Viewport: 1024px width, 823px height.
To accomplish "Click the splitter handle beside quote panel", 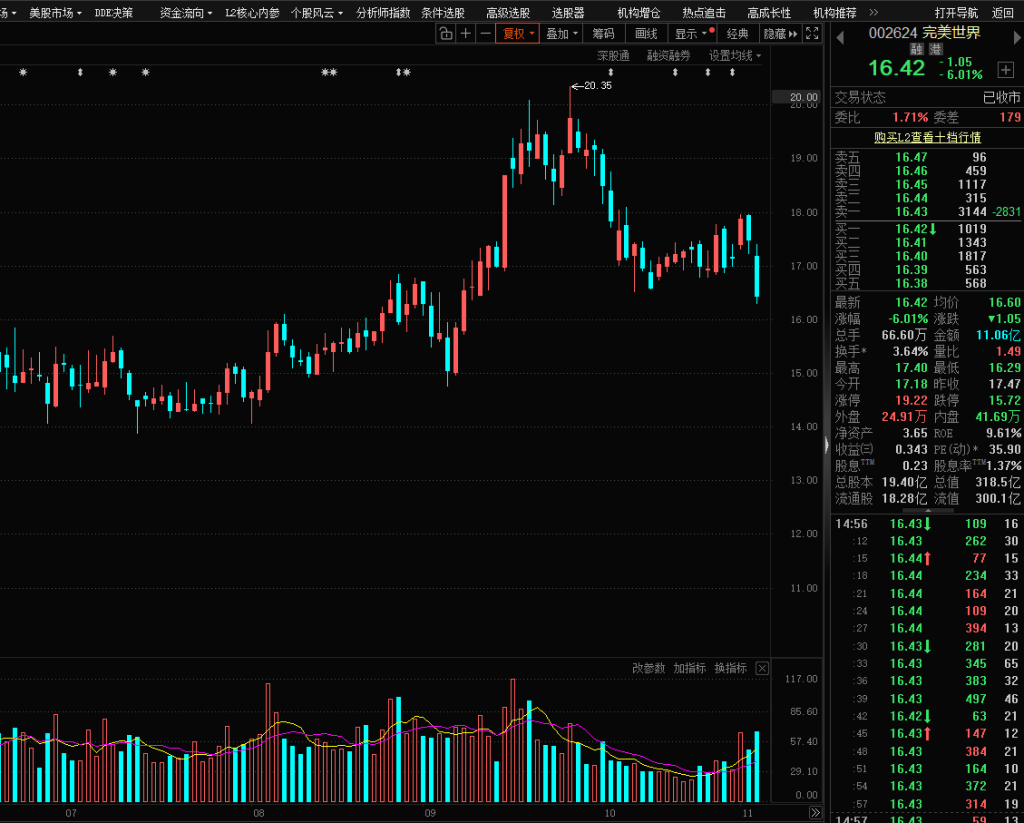I will [826, 442].
